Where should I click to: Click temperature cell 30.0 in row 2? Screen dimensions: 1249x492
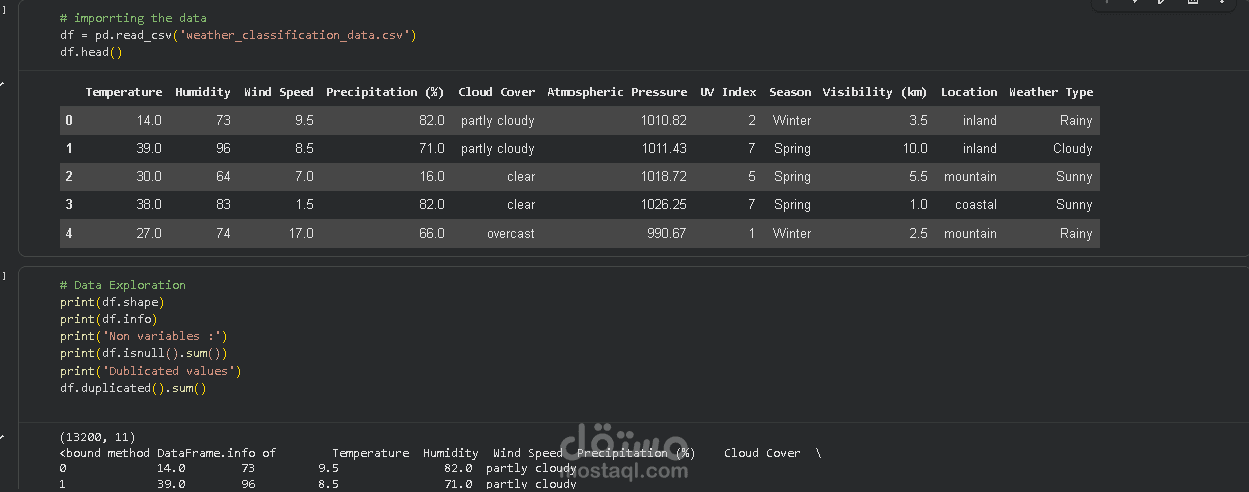[149, 176]
